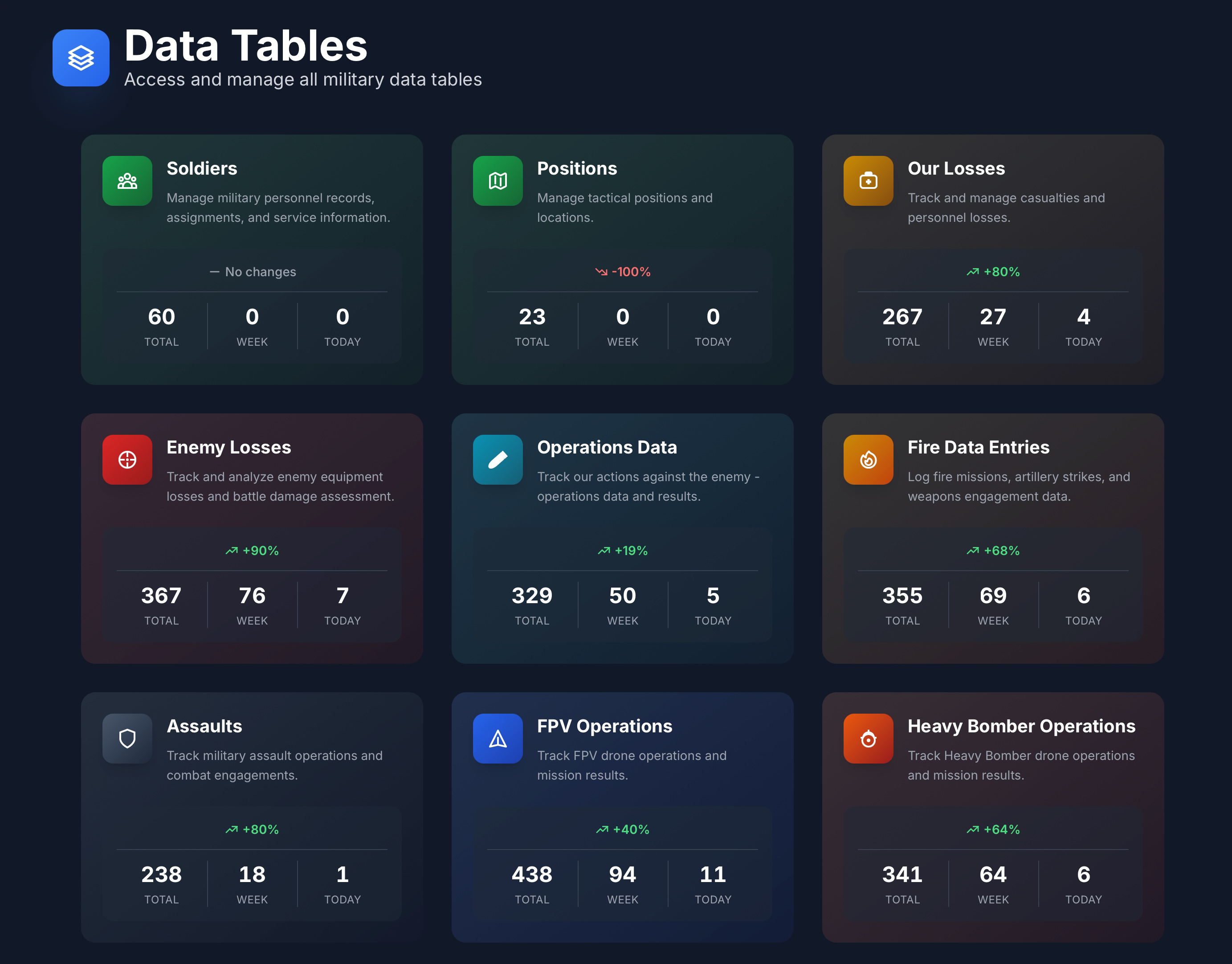Click the Enemy Losses total value 367
The image size is (1232, 964).
point(161,596)
